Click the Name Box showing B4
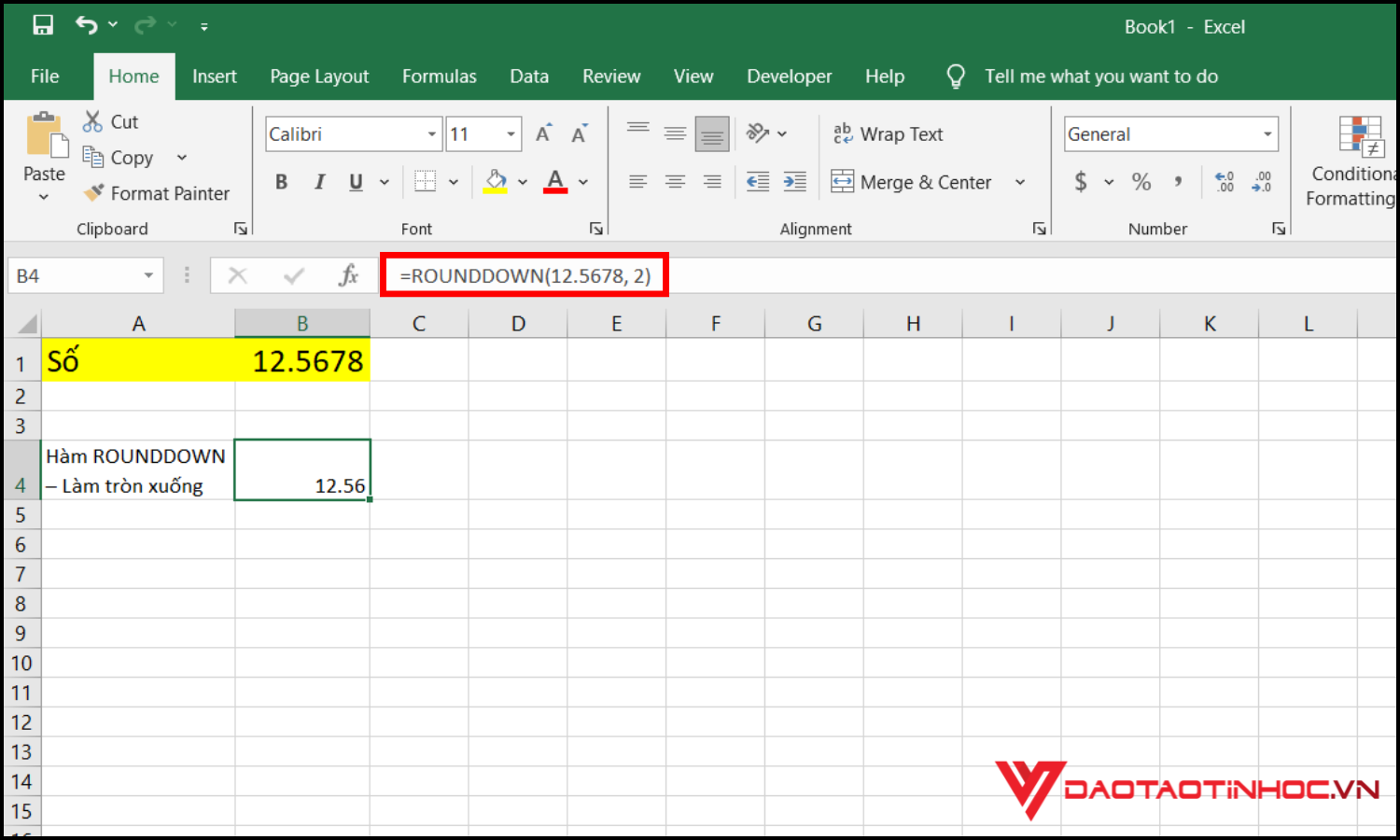Viewport: 1400px width, 840px height. pos(75,275)
